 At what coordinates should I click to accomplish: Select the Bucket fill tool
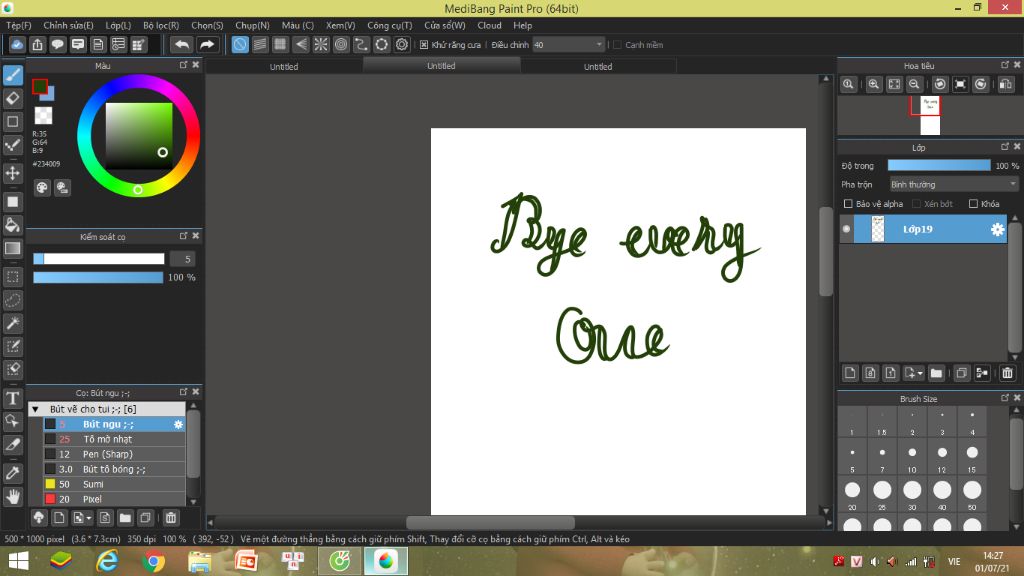pyautogui.click(x=13, y=225)
